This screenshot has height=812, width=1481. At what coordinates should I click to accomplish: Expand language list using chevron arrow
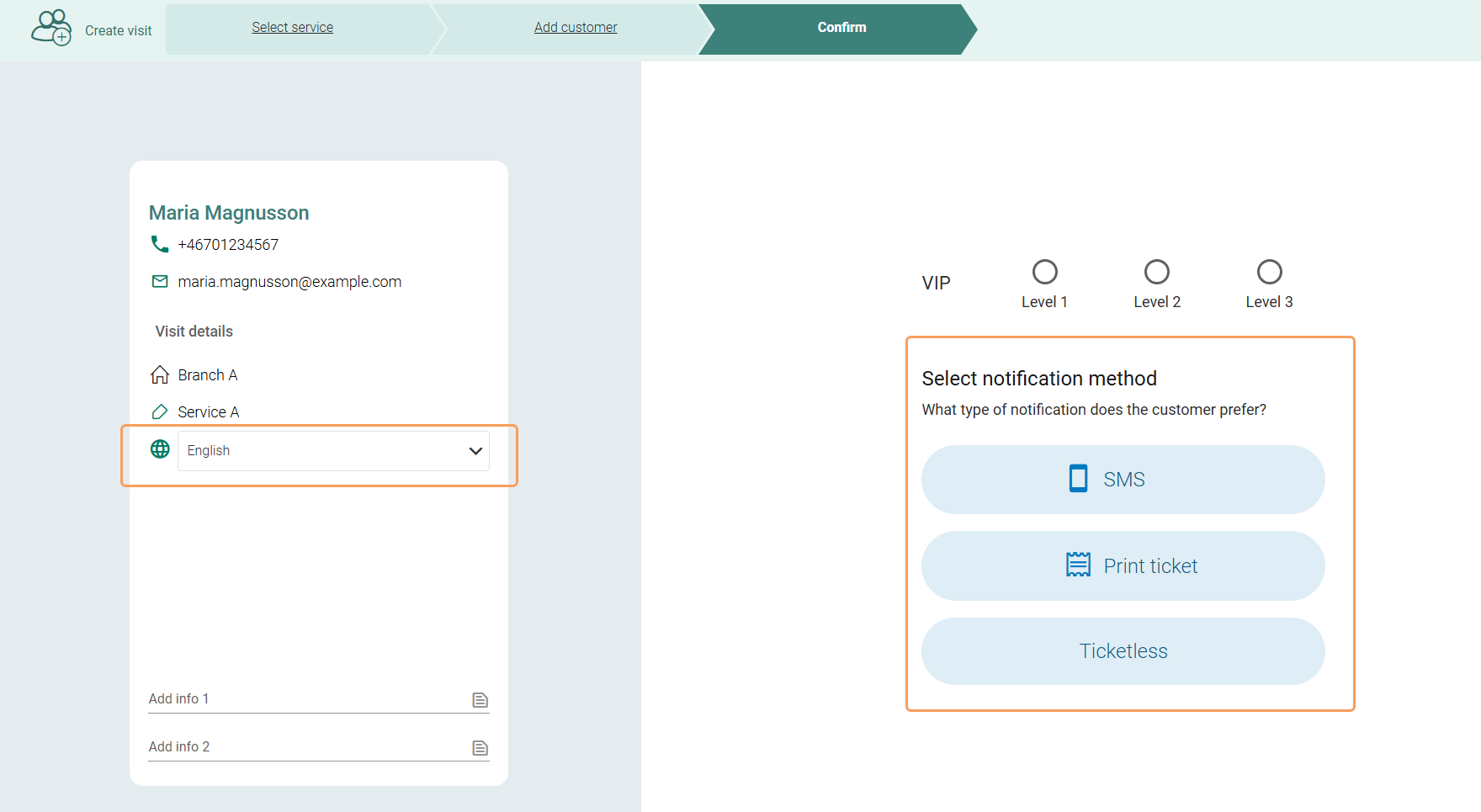(x=475, y=451)
